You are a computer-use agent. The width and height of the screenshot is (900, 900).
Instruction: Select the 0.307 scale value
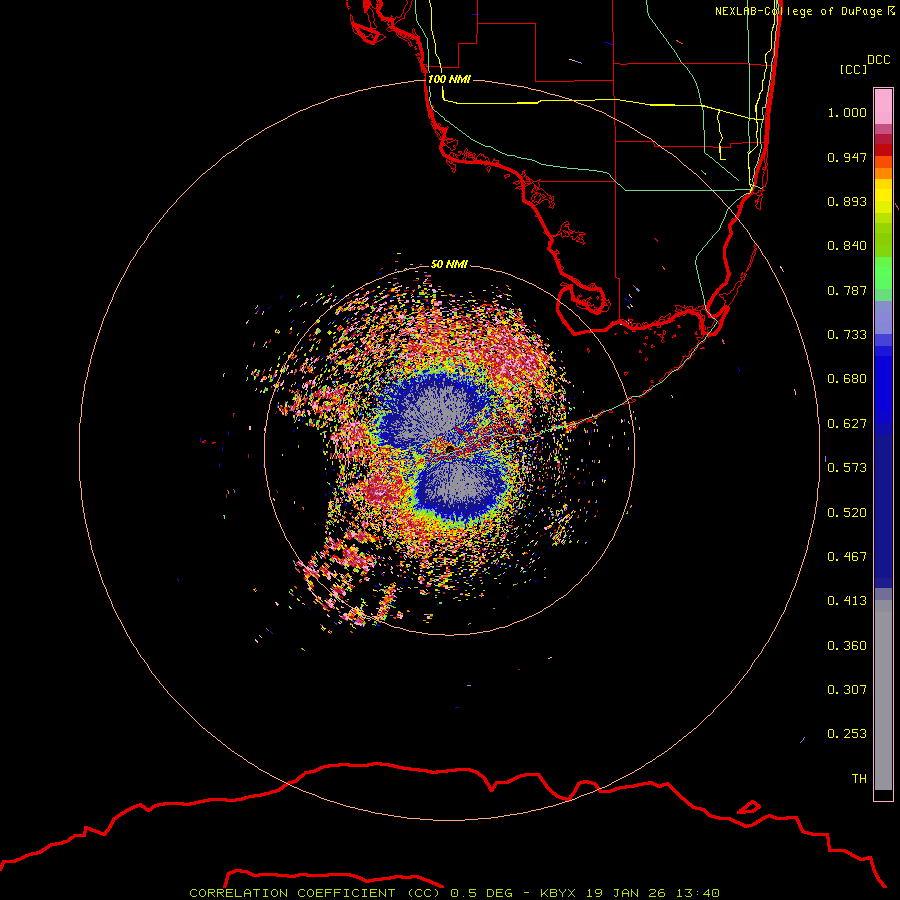(x=847, y=690)
